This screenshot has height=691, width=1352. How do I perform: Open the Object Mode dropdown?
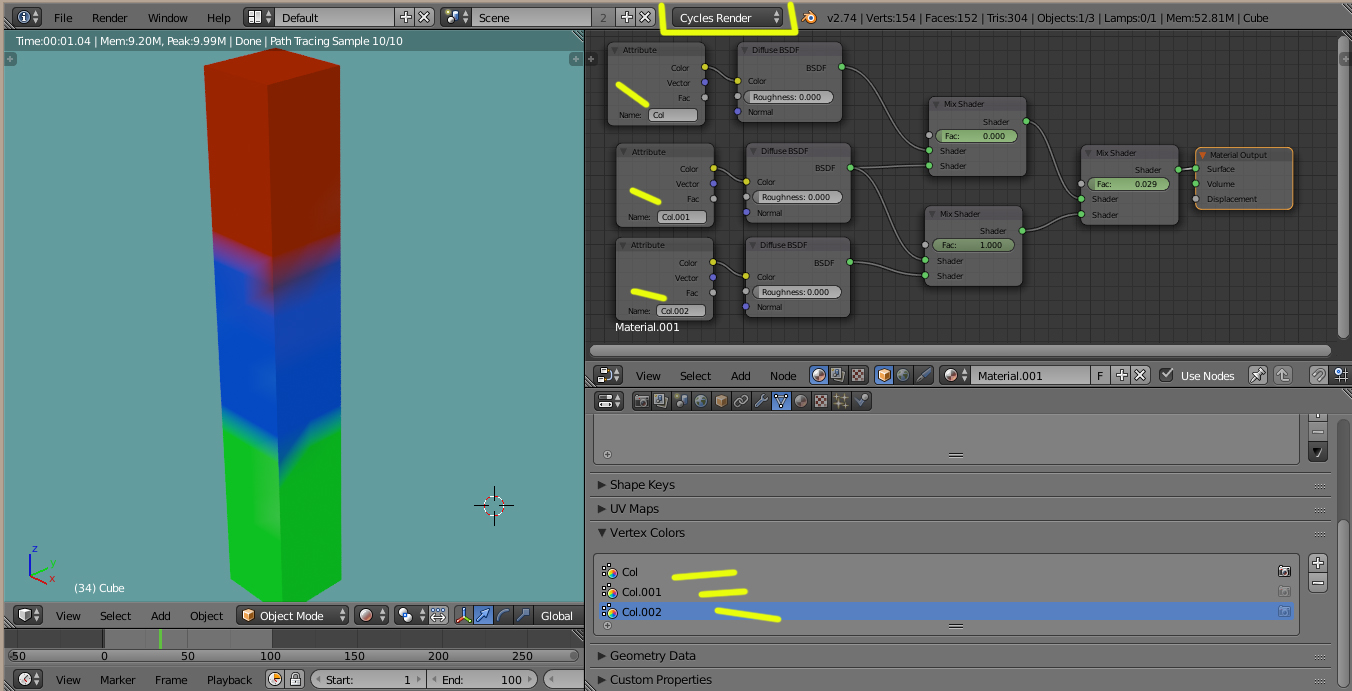[293, 616]
